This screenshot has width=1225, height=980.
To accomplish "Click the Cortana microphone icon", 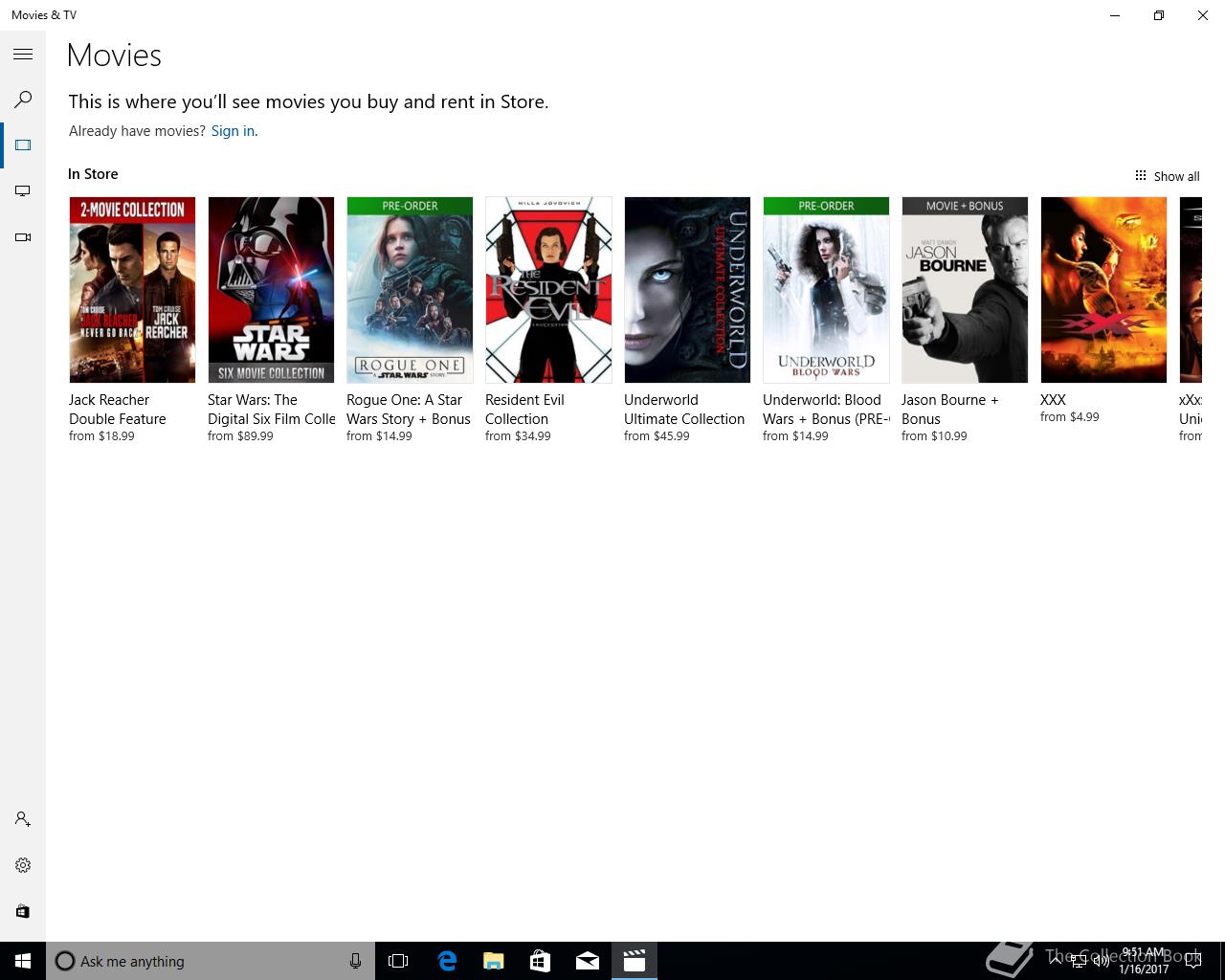I will coord(355,961).
